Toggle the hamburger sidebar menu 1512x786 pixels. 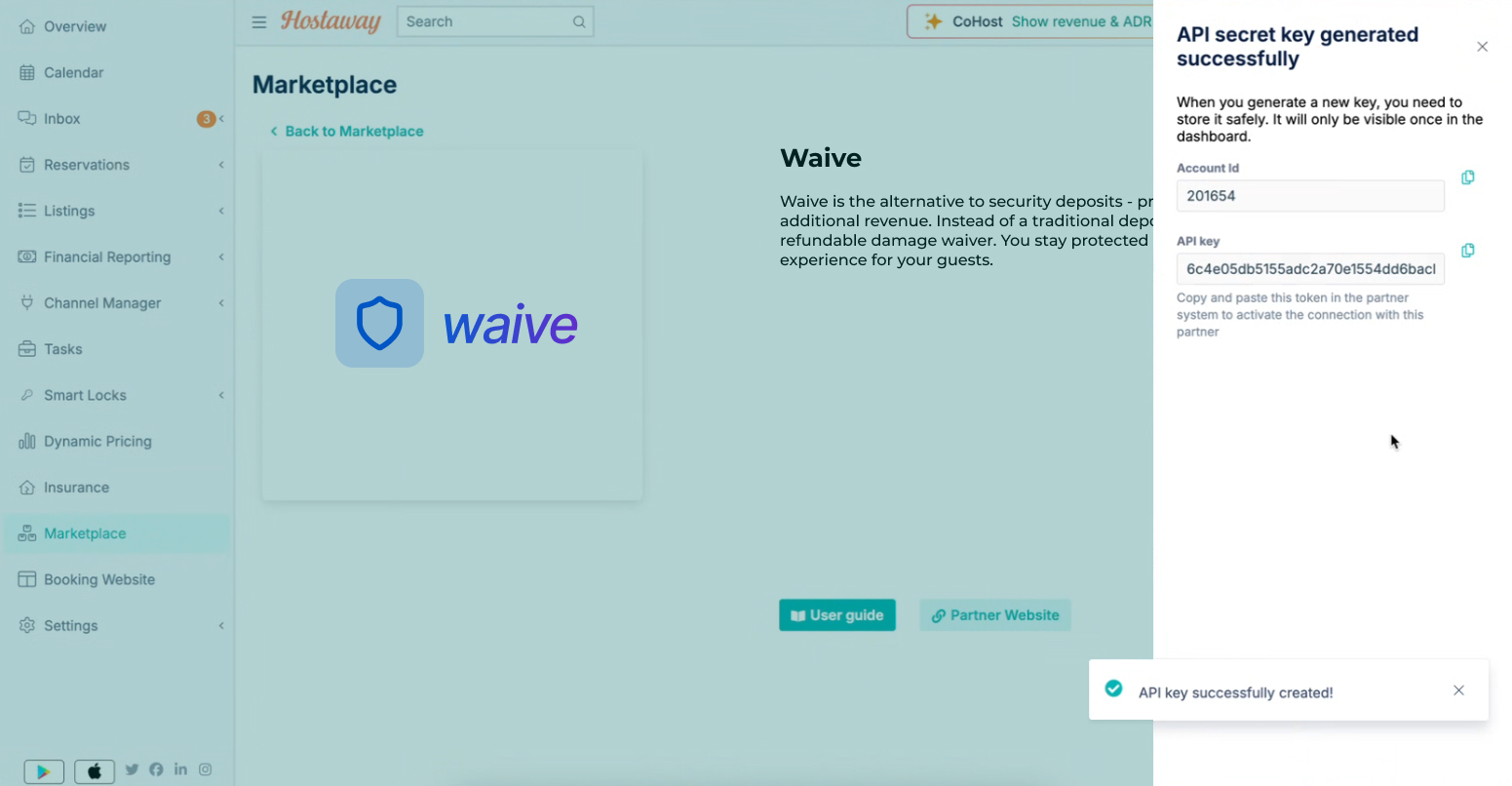(259, 21)
